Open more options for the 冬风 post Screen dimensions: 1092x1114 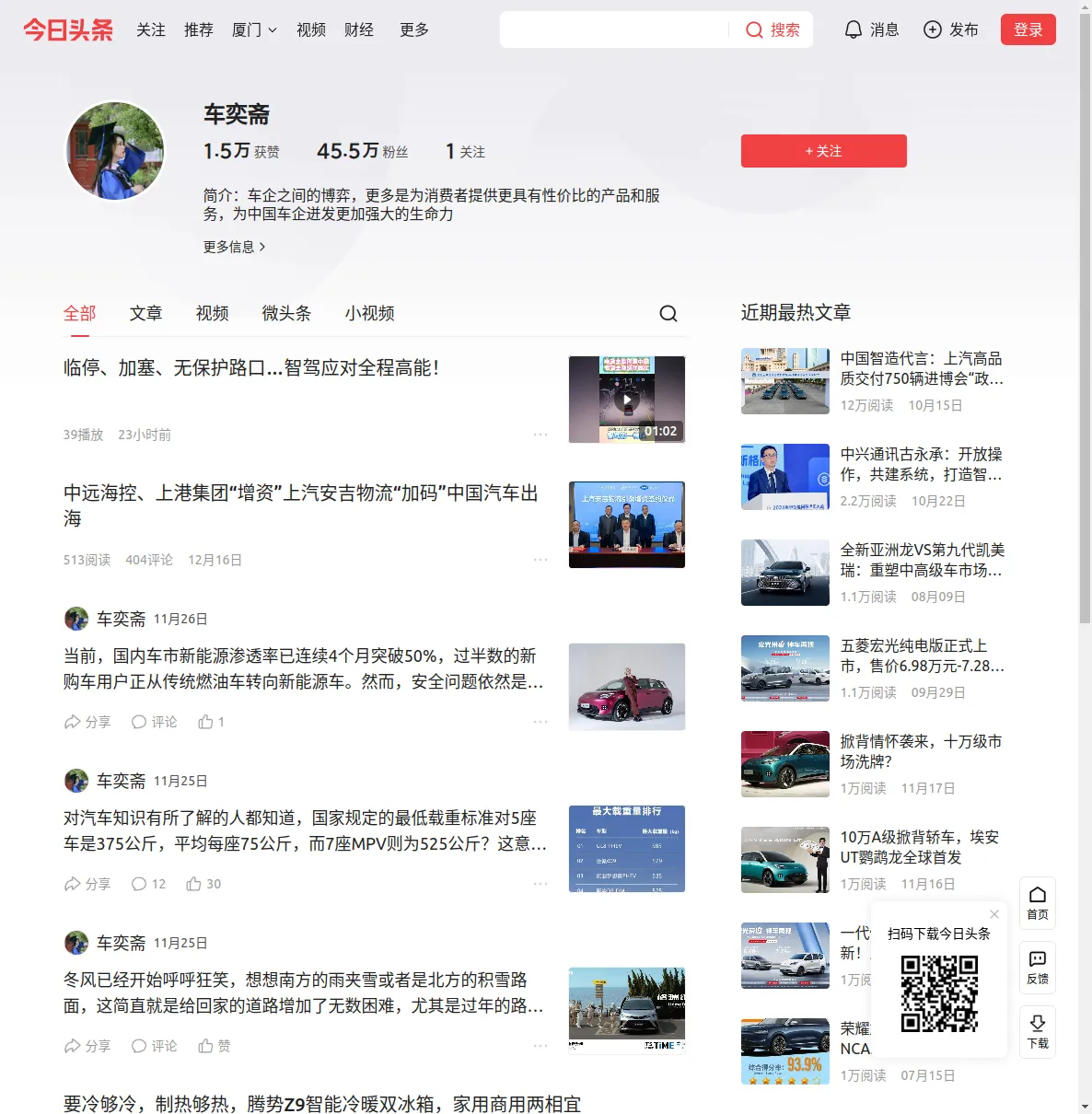coord(540,1046)
